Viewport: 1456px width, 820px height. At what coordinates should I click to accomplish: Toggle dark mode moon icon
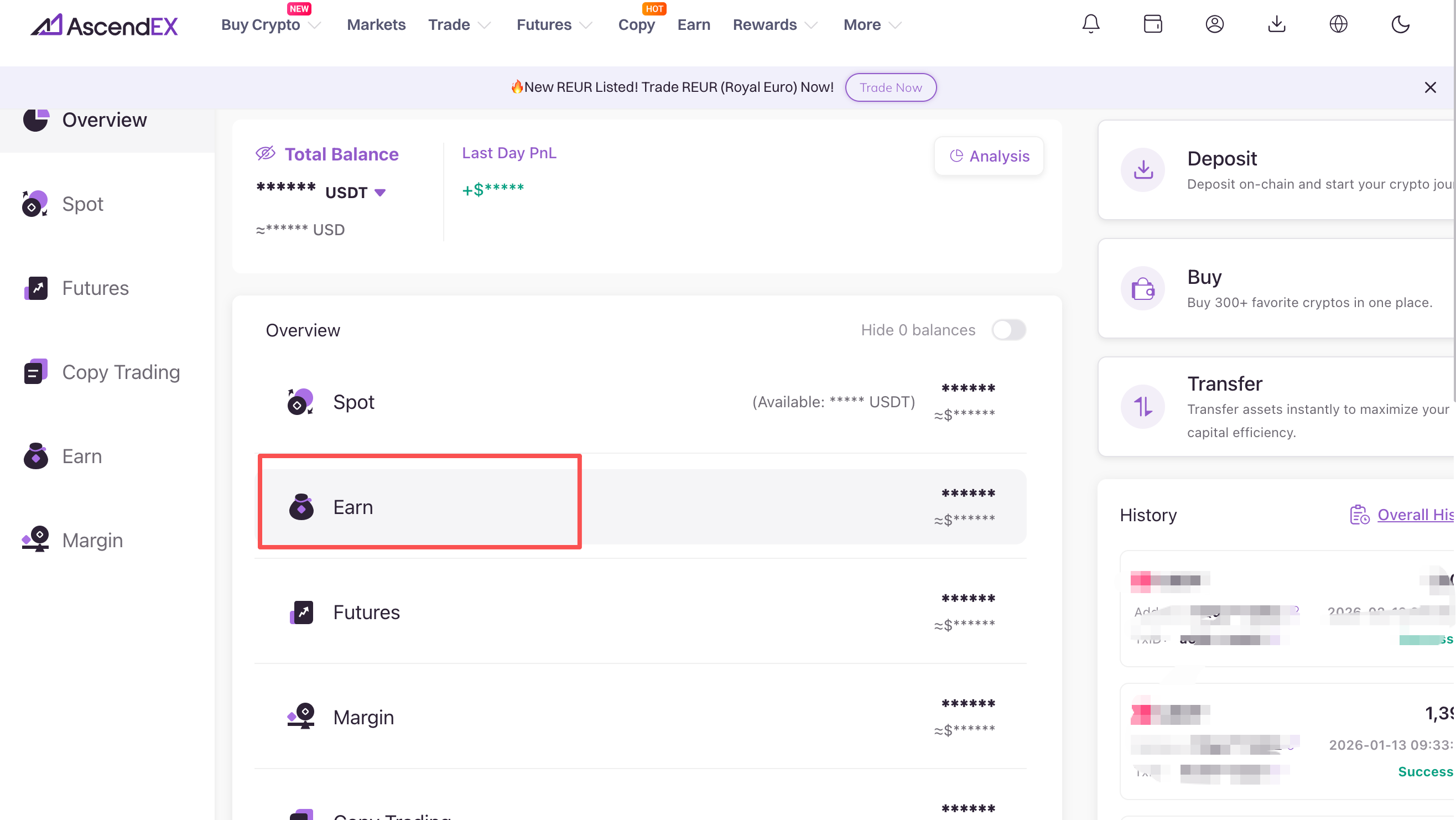1400,24
